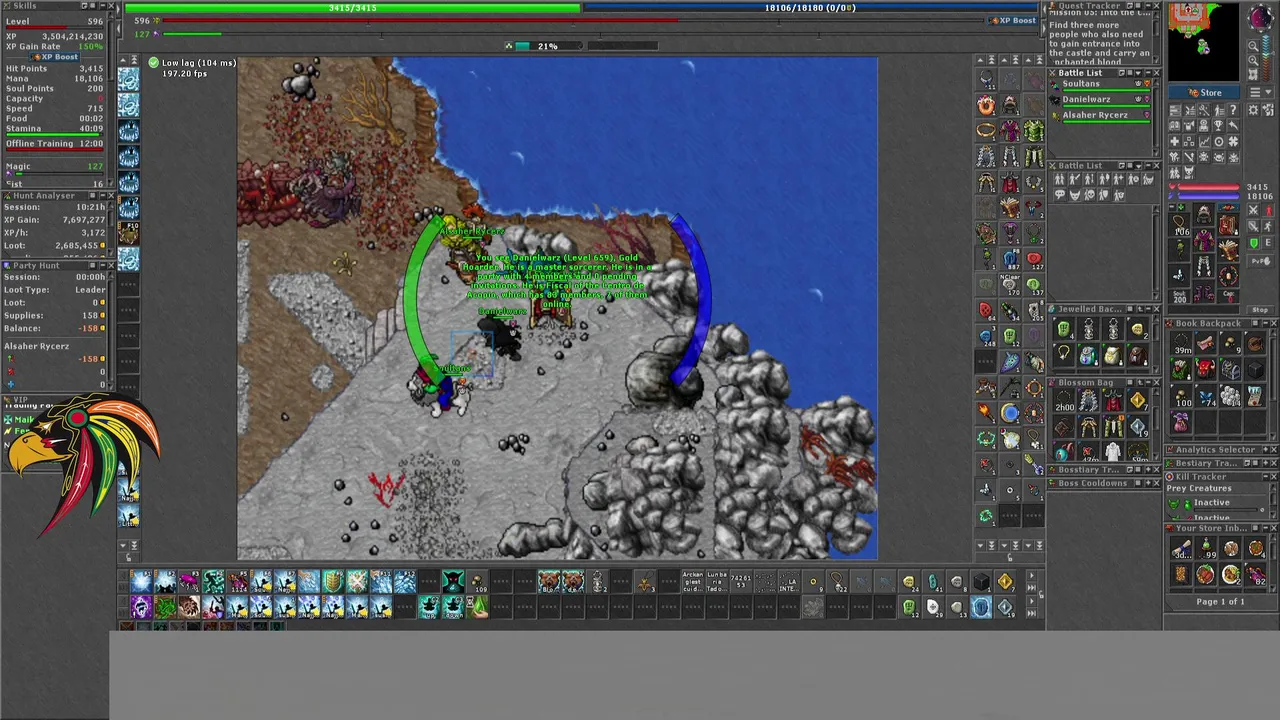Select the crossed swords full attack mode
This screenshot has height=720, width=1280.
coord(1253,209)
